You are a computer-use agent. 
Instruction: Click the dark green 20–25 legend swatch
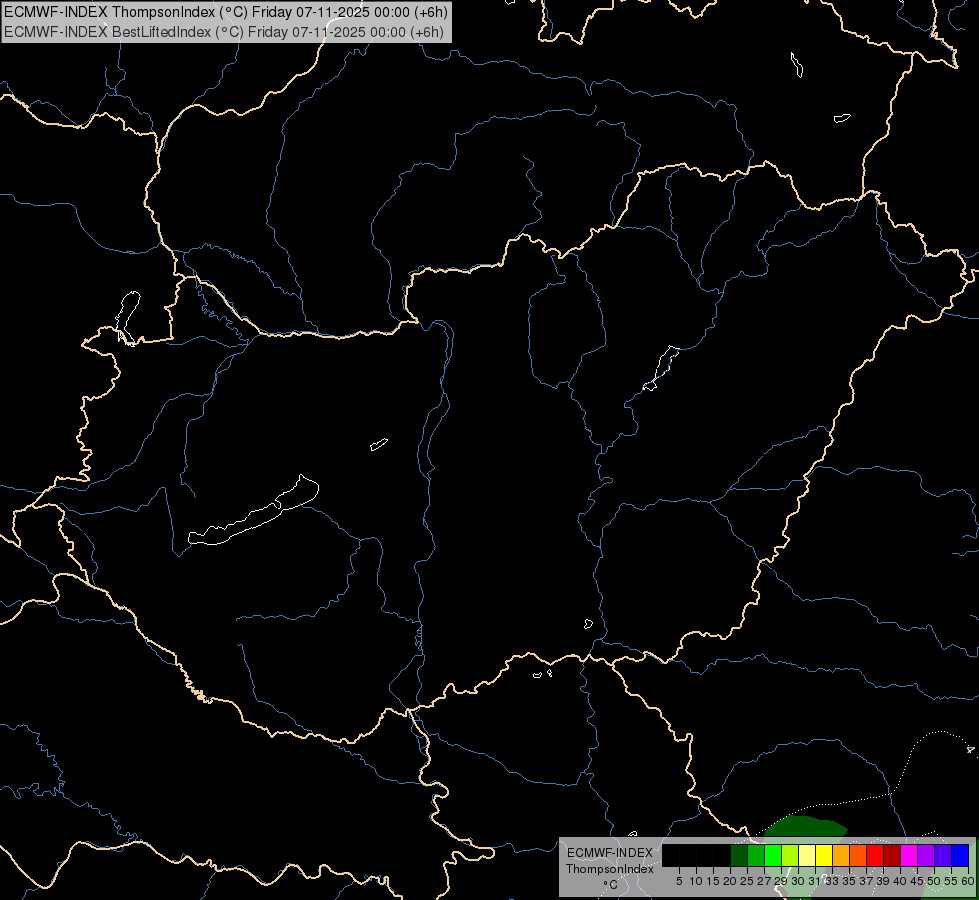click(x=739, y=855)
